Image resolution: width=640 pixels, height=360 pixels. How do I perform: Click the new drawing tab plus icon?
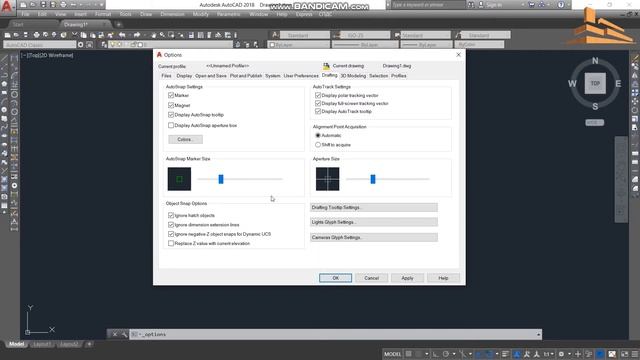[118, 24]
